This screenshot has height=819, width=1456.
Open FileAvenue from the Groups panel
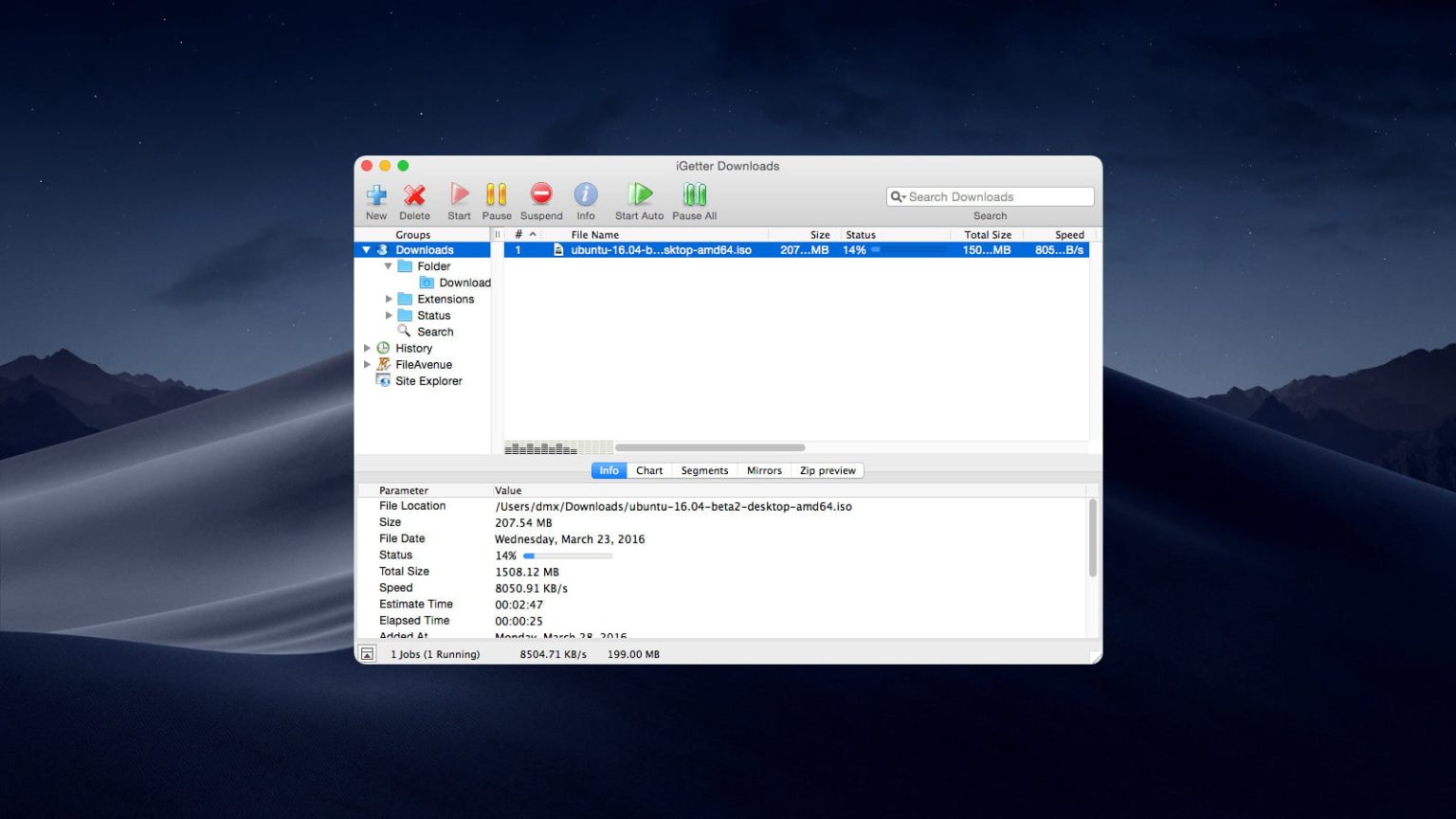[422, 364]
